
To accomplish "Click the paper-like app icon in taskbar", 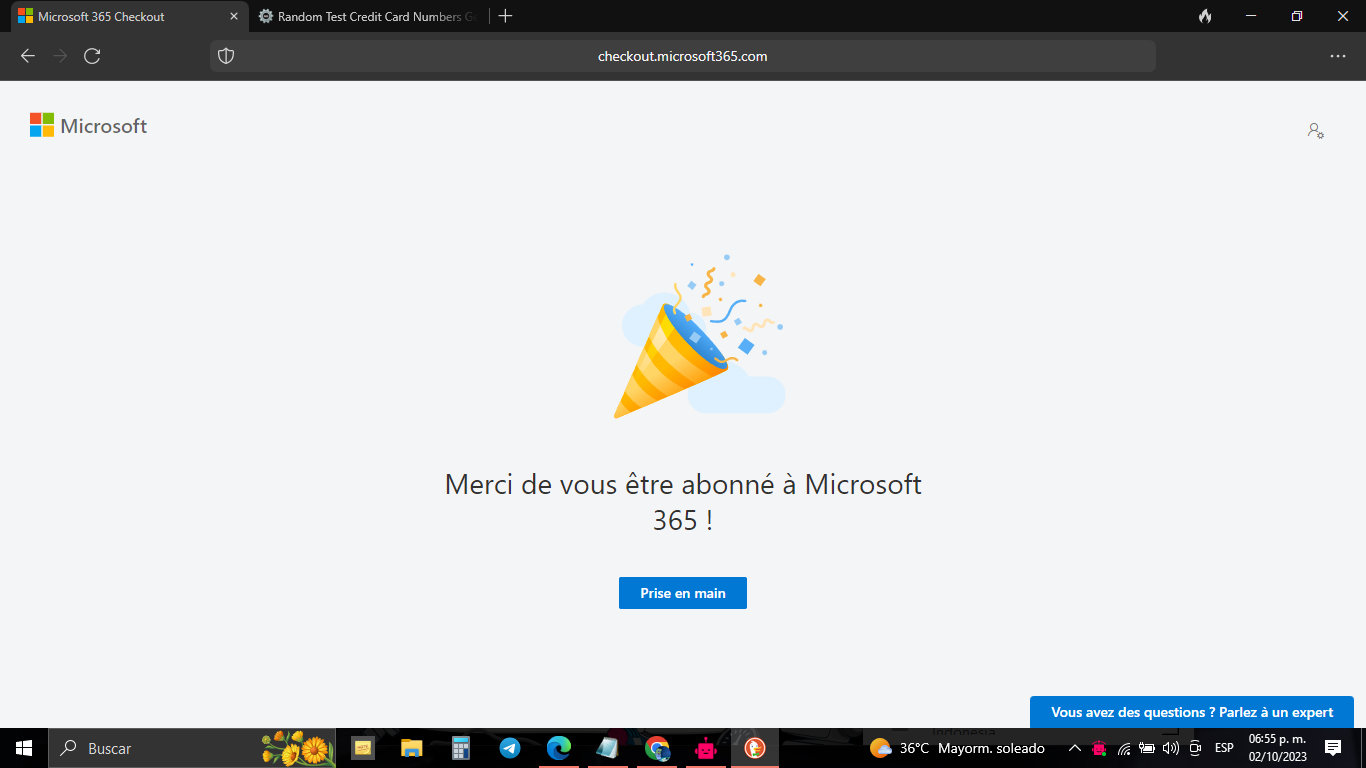I will tap(608, 748).
